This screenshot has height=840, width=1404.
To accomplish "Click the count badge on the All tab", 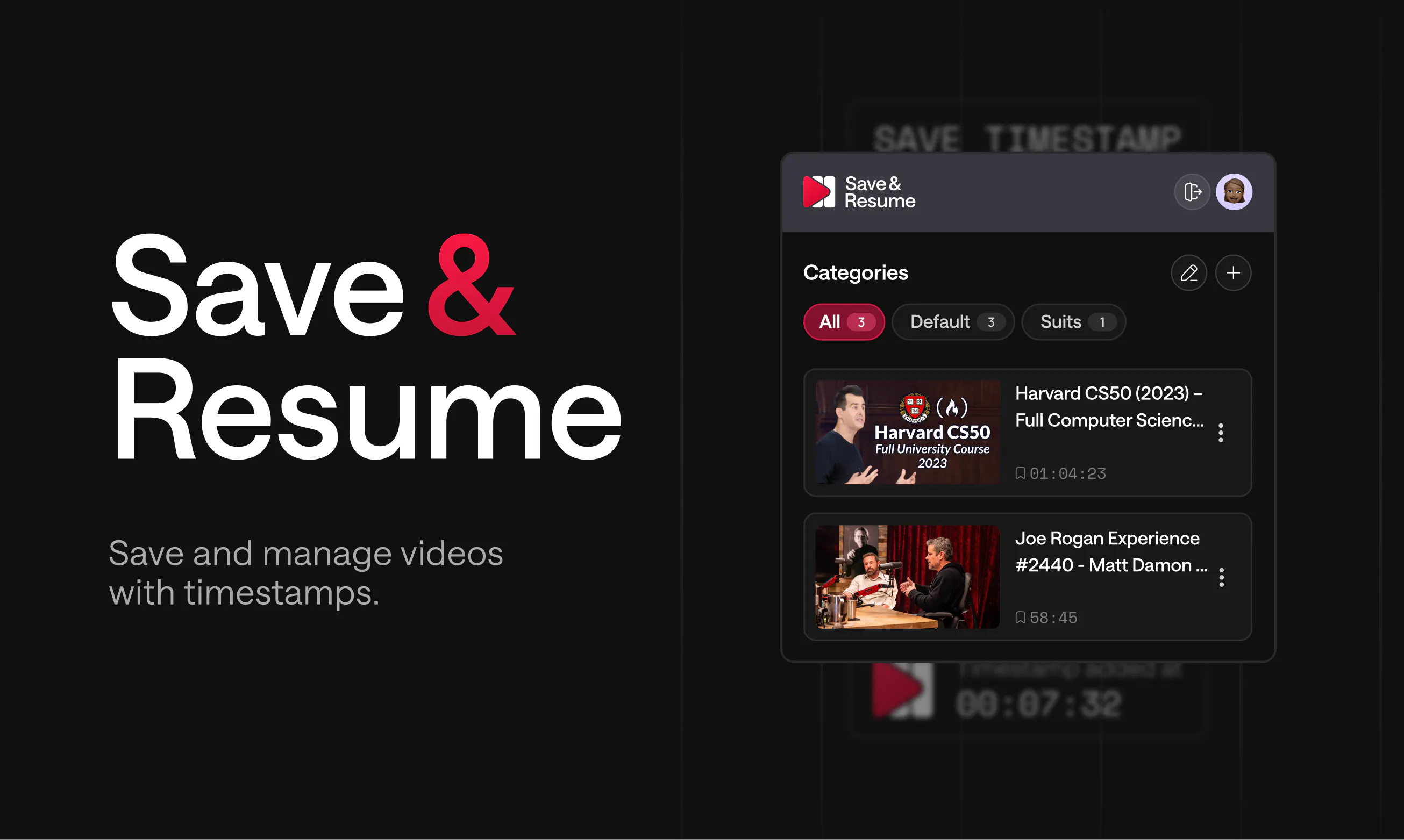I will 861,322.
